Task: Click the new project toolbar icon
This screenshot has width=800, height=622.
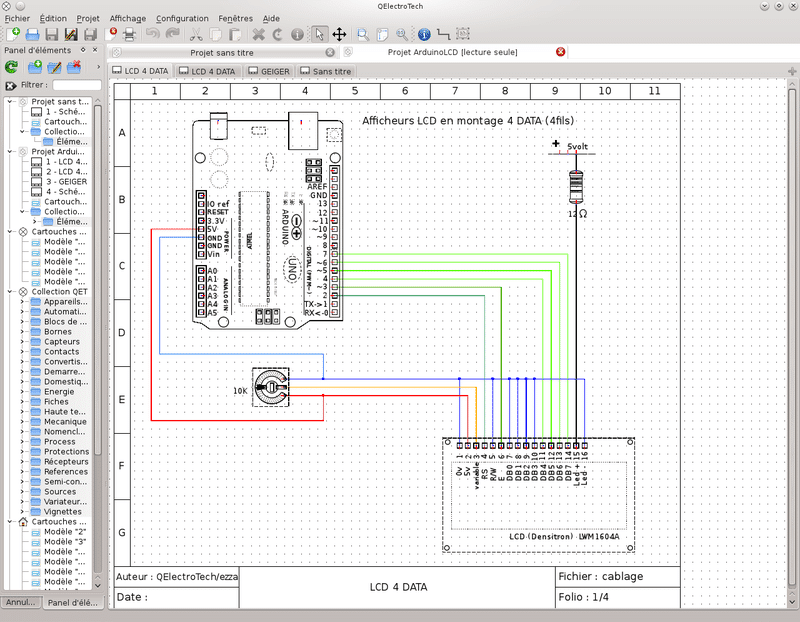Action: coord(12,34)
